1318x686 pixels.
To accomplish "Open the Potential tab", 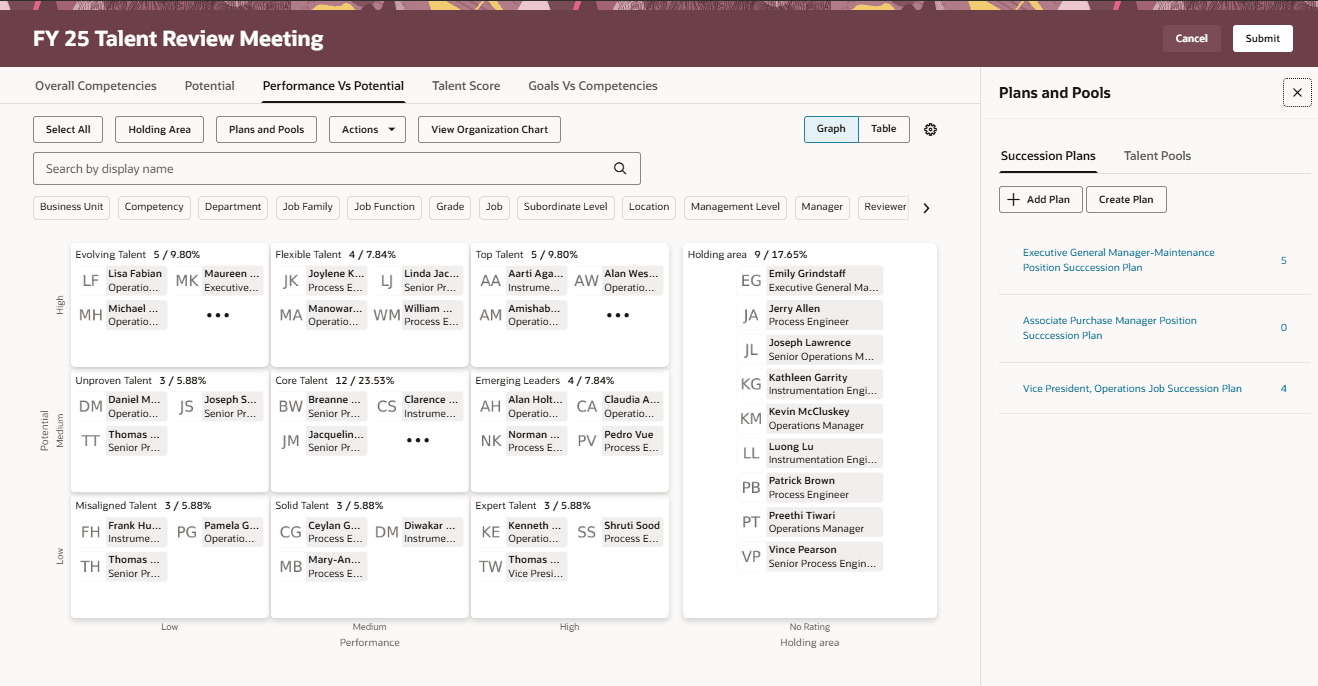I will pyautogui.click(x=209, y=86).
